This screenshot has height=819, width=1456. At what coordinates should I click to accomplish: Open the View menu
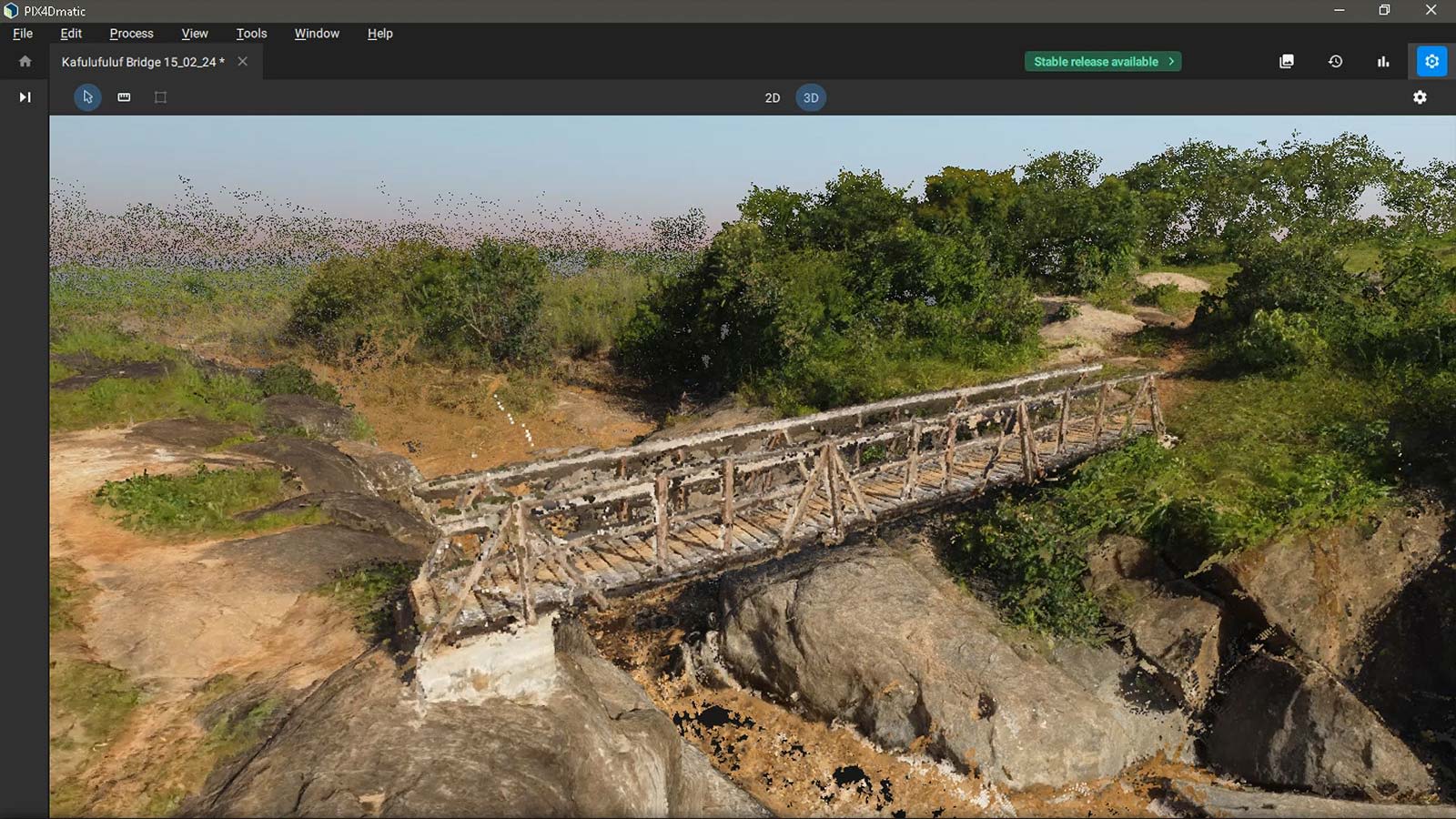pos(194,34)
